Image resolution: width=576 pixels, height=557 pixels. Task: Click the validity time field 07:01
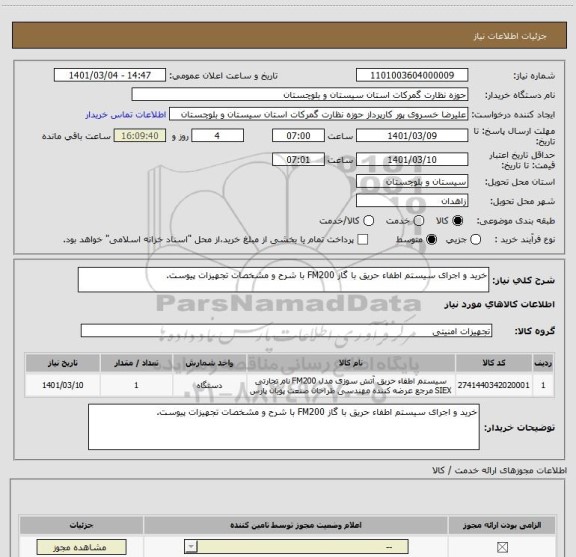coord(298,160)
